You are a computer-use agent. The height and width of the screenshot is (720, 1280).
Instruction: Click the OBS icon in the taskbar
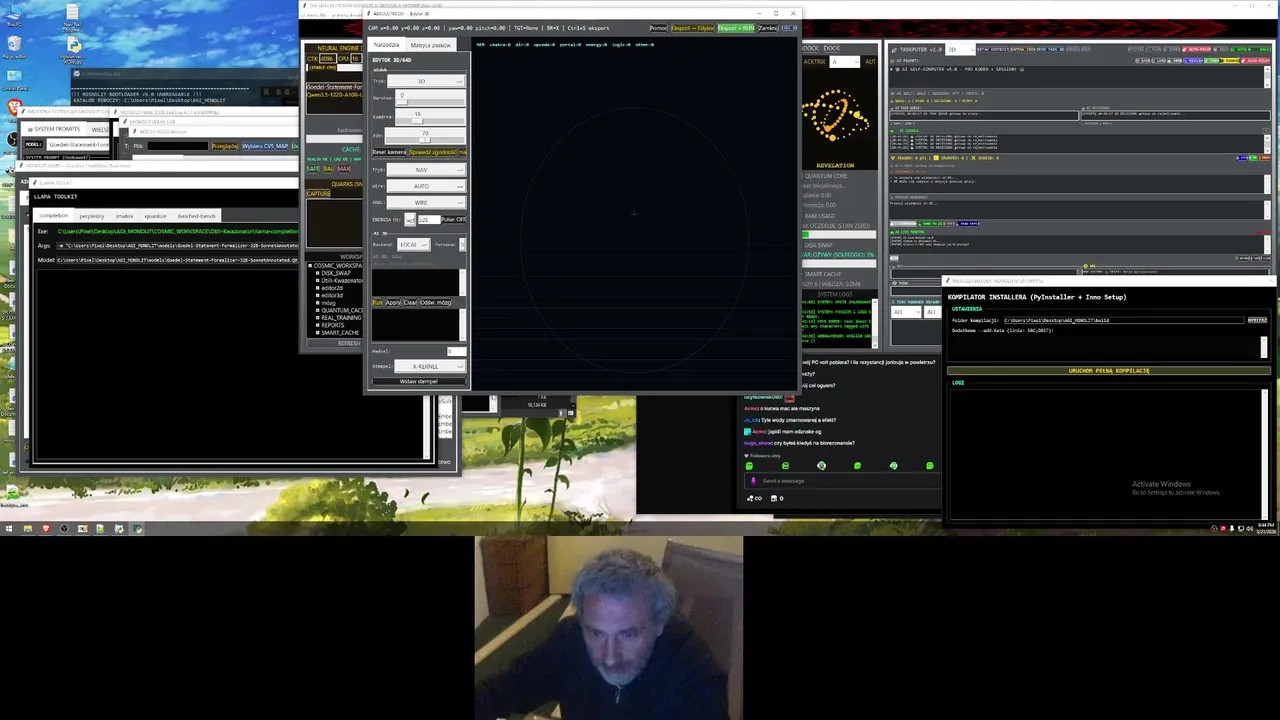tap(64, 528)
